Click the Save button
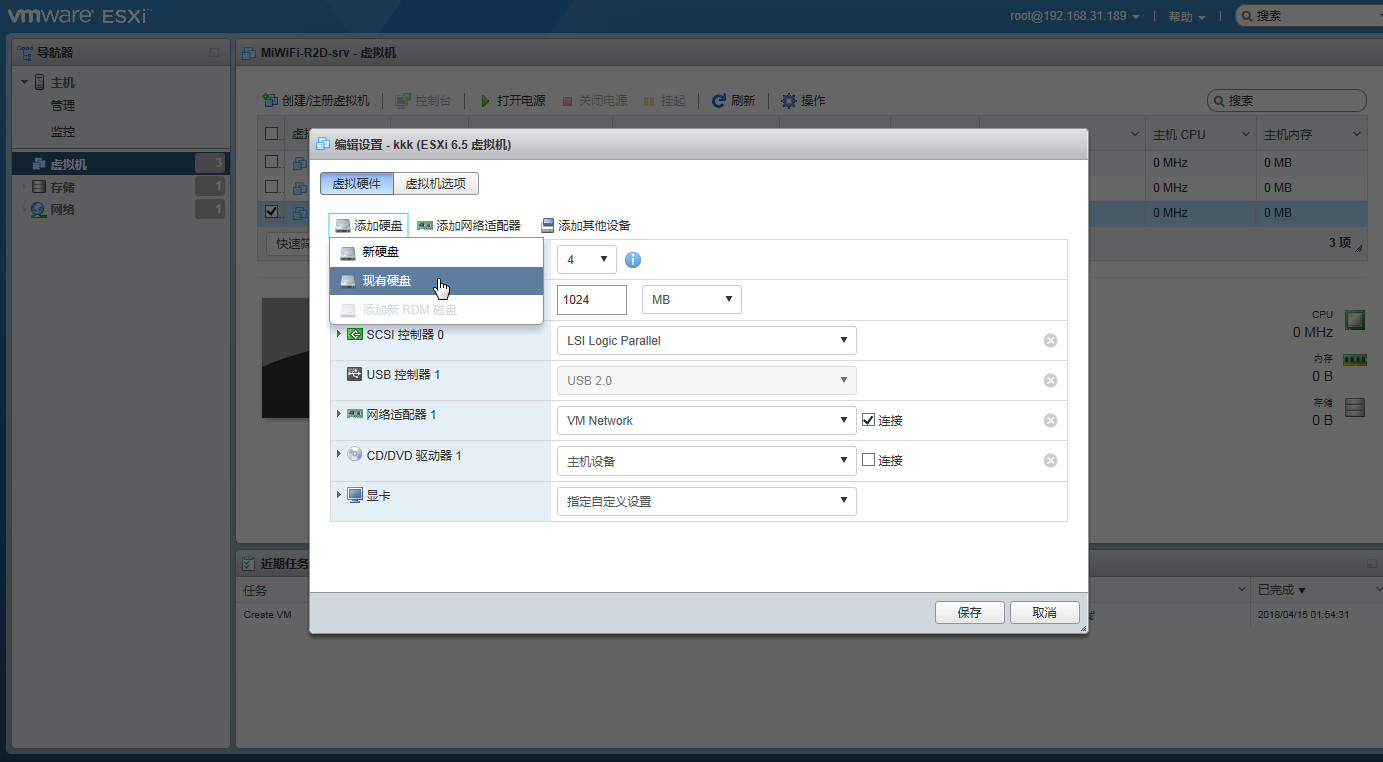Image resolution: width=1383 pixels, height=762 pixels. [x=969, y=612]
